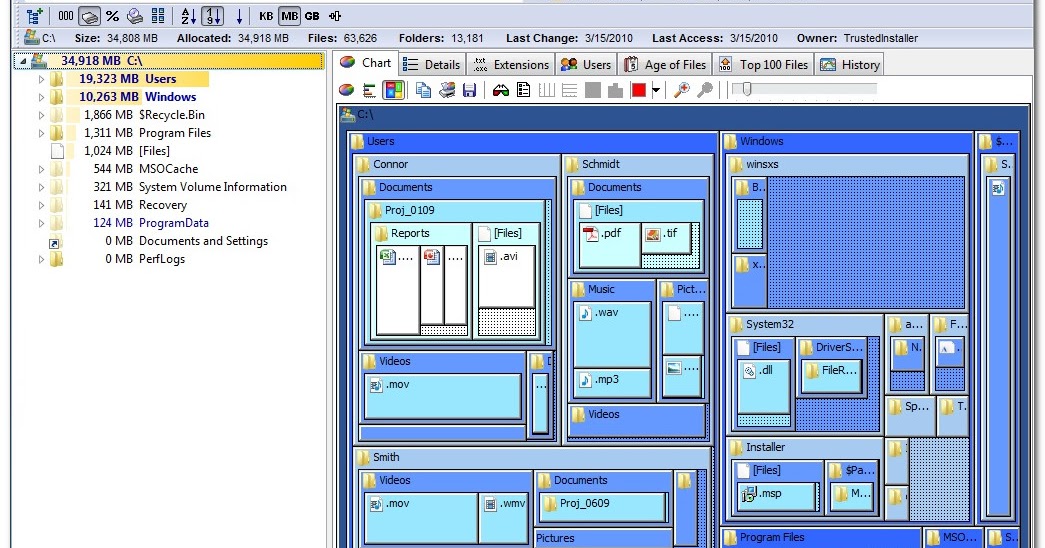Screen dimensions: 1045x548
Task: Switch to the Chart tab
Action: click(365, 63)
